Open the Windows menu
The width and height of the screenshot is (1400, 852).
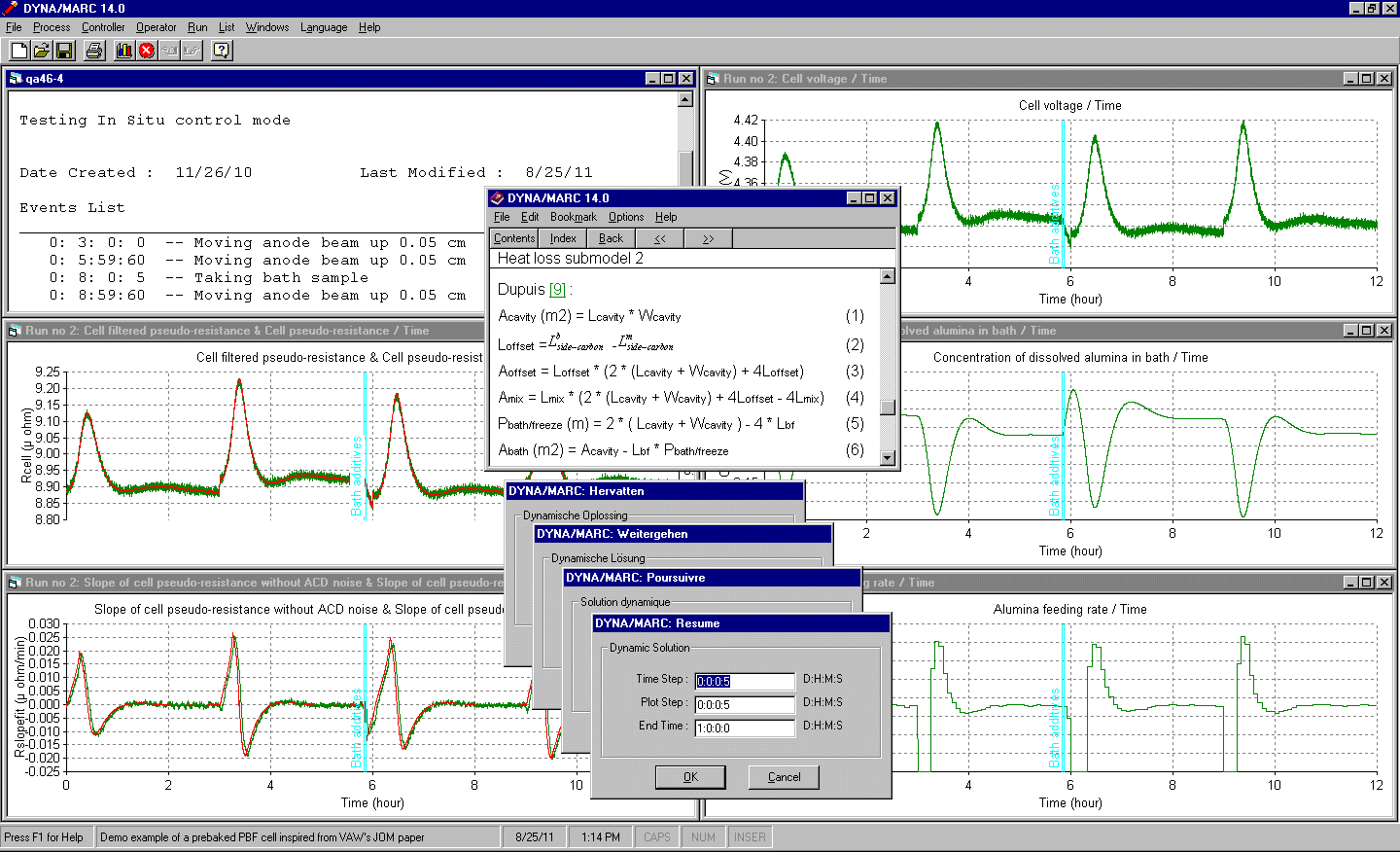point(267,27)
